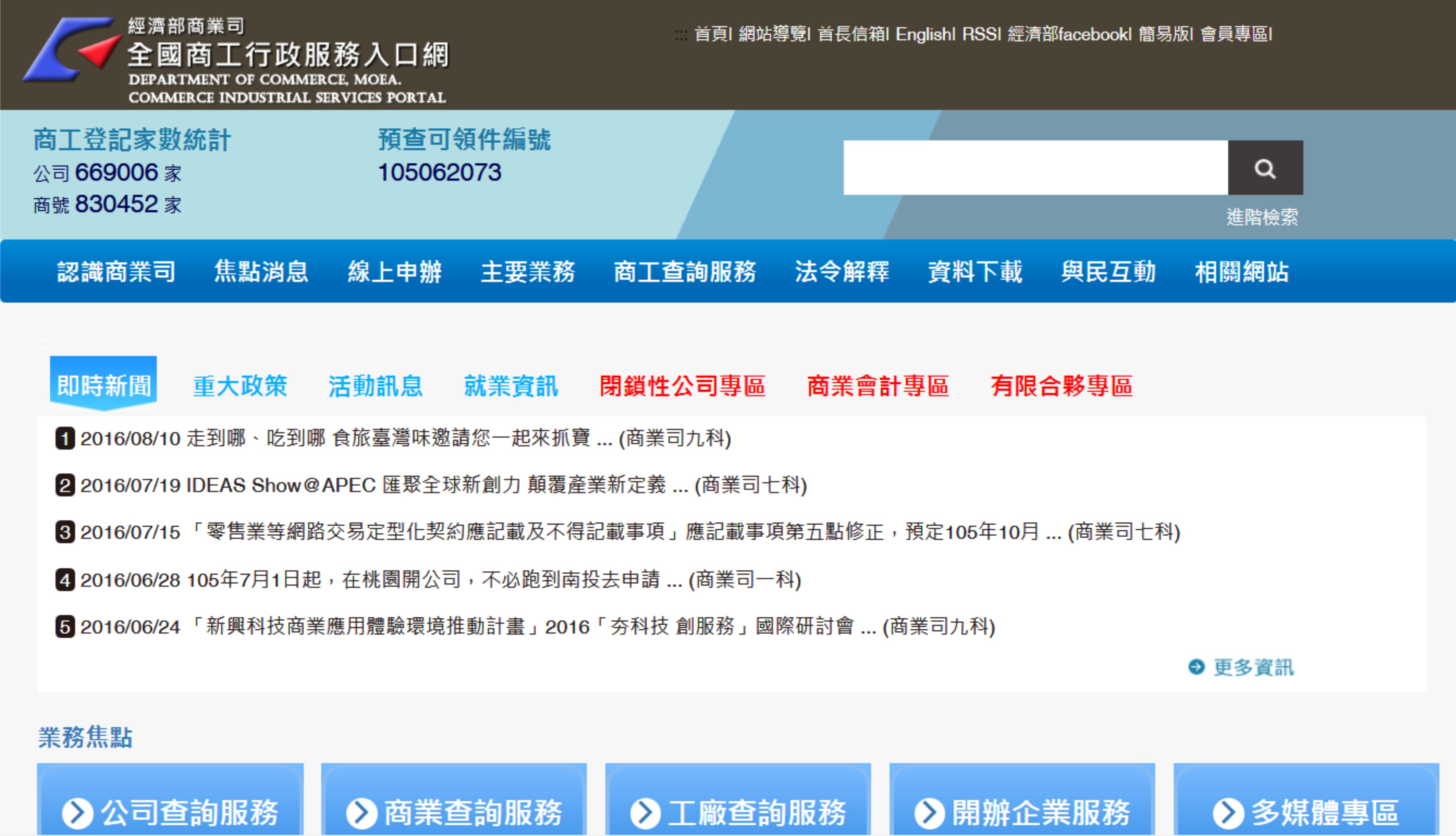
Task: Open the 首長信箱 link
Action: (x=852, y=34)
